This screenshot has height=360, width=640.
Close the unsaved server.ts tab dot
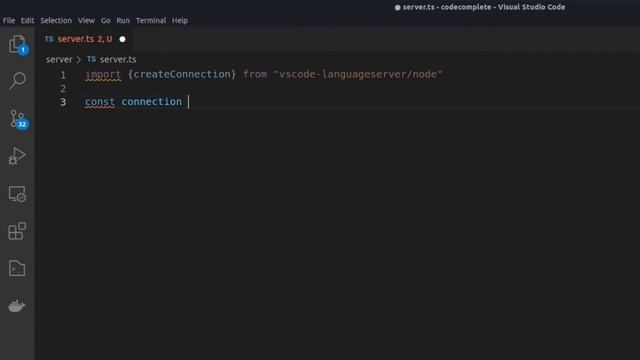click(x=122, y=39)
